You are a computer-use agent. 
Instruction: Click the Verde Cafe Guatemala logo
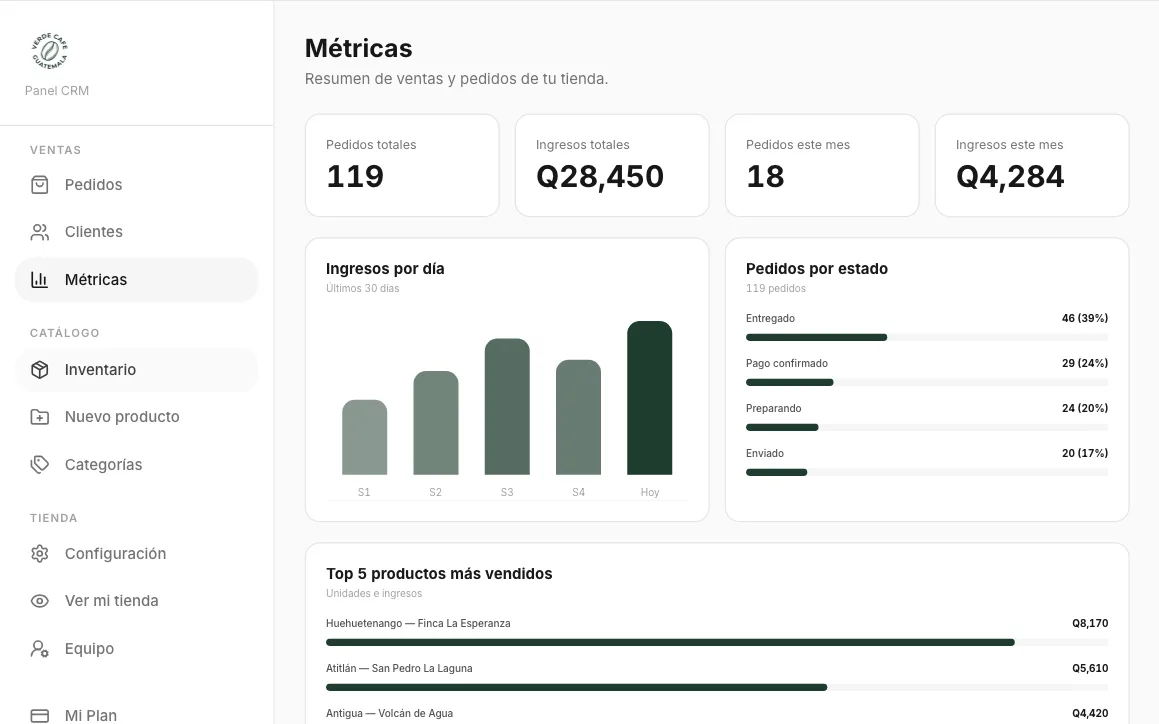tap(50, 52)
